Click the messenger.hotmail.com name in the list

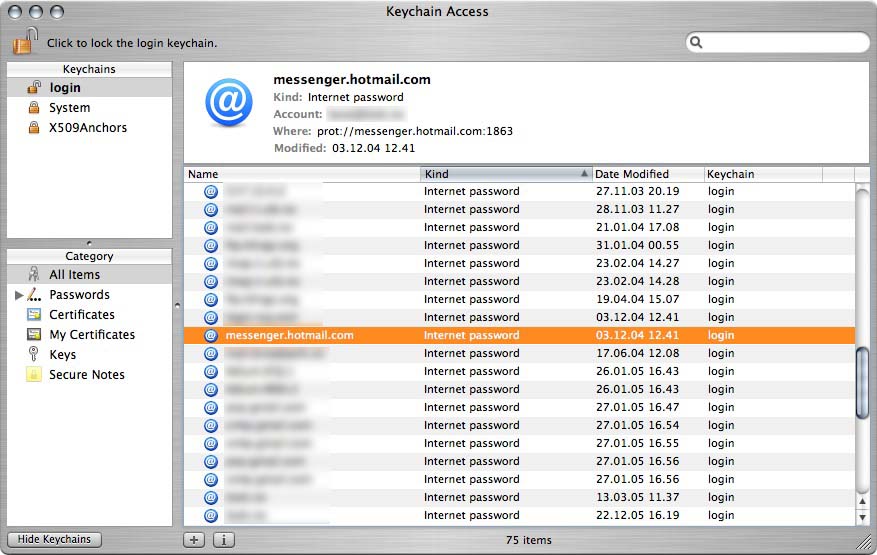(x=290, y=335)
